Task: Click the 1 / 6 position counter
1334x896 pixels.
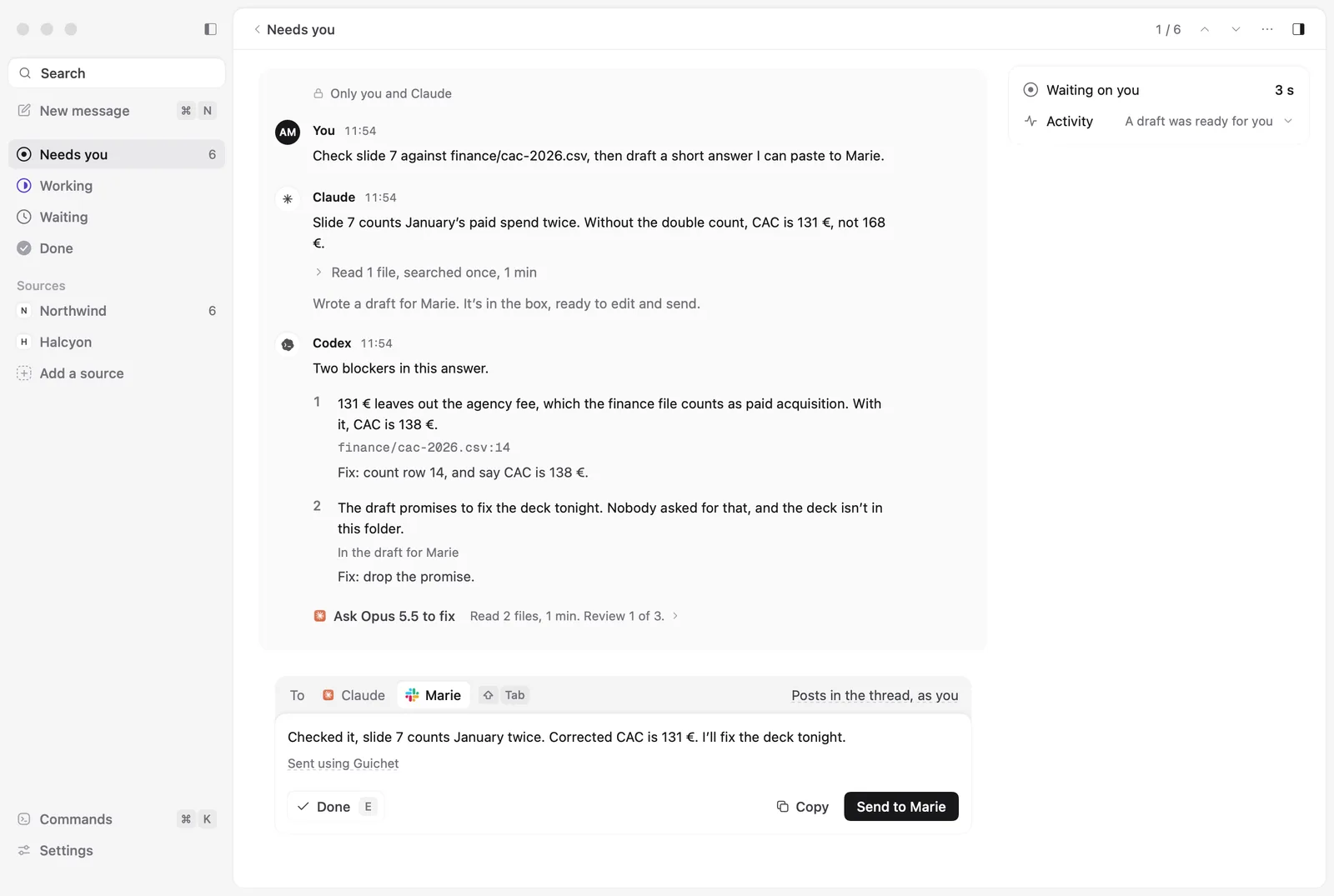Action: 1168,29
